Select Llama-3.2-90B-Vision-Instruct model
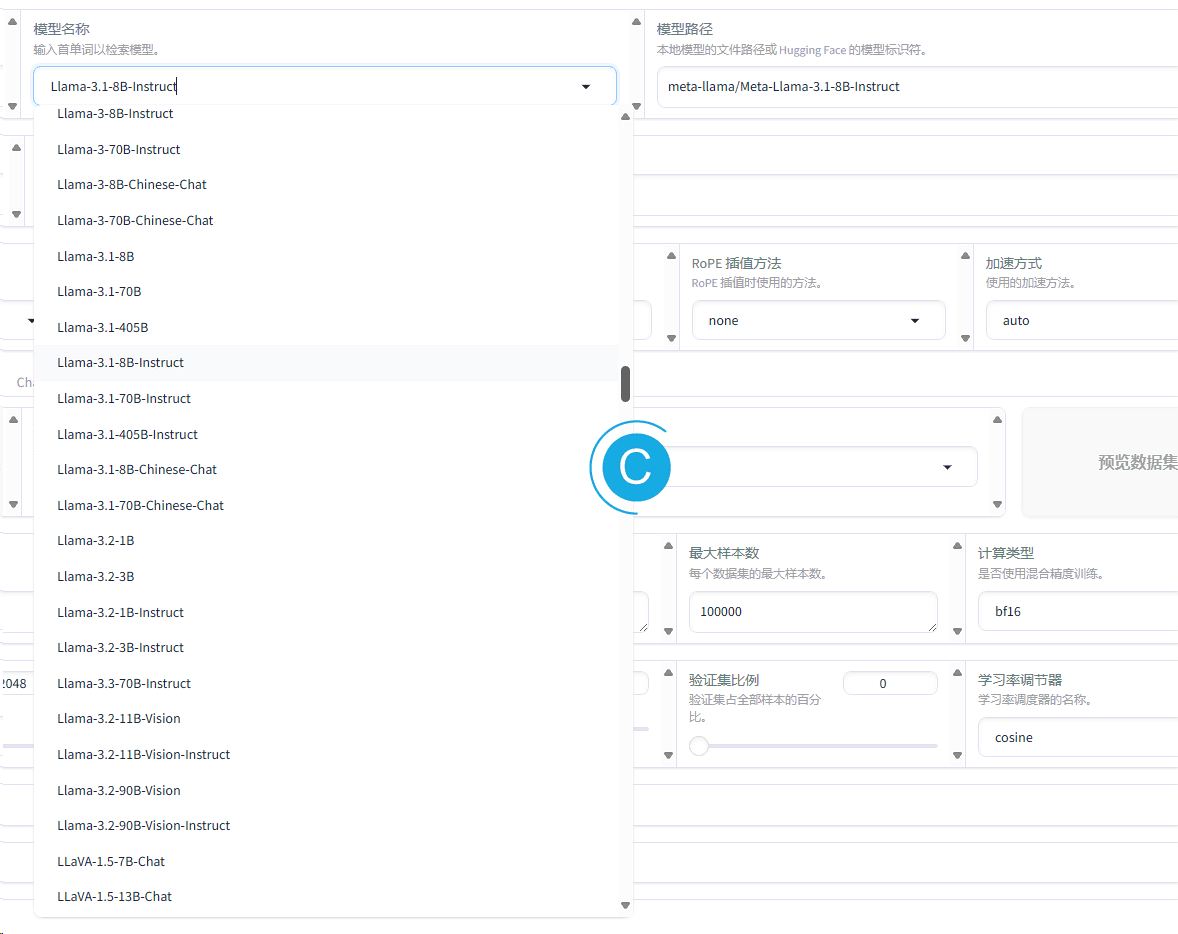 (x=326, y=826)
